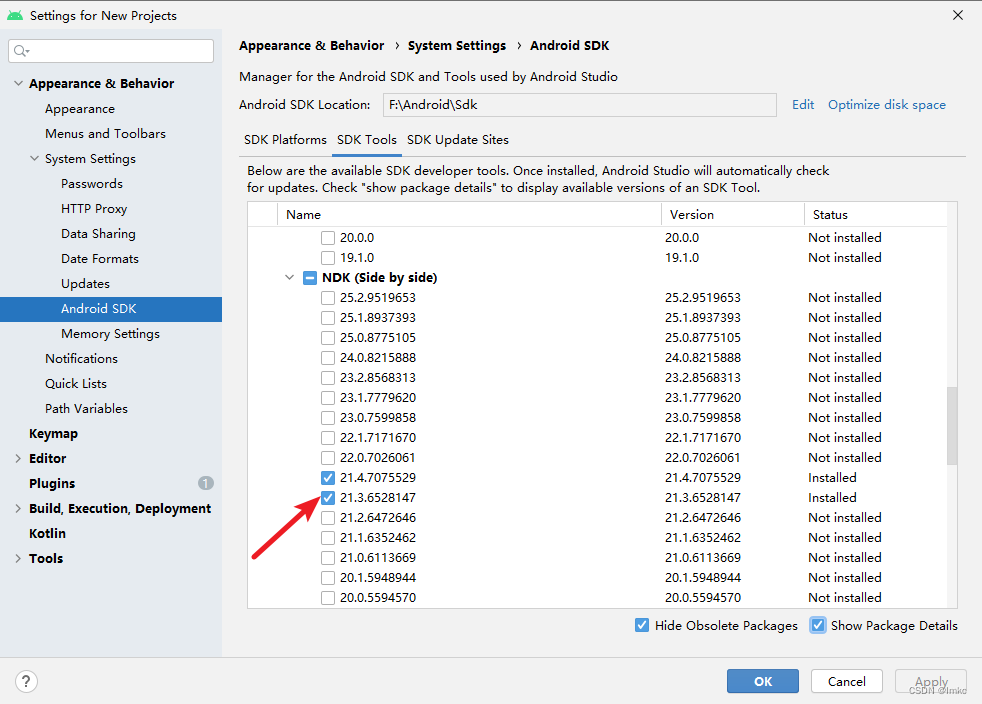The width and height of the screenshot is (982, 704).
Task: Uncheck NDK version 21.4.7075529
Action: coord(328,478)
